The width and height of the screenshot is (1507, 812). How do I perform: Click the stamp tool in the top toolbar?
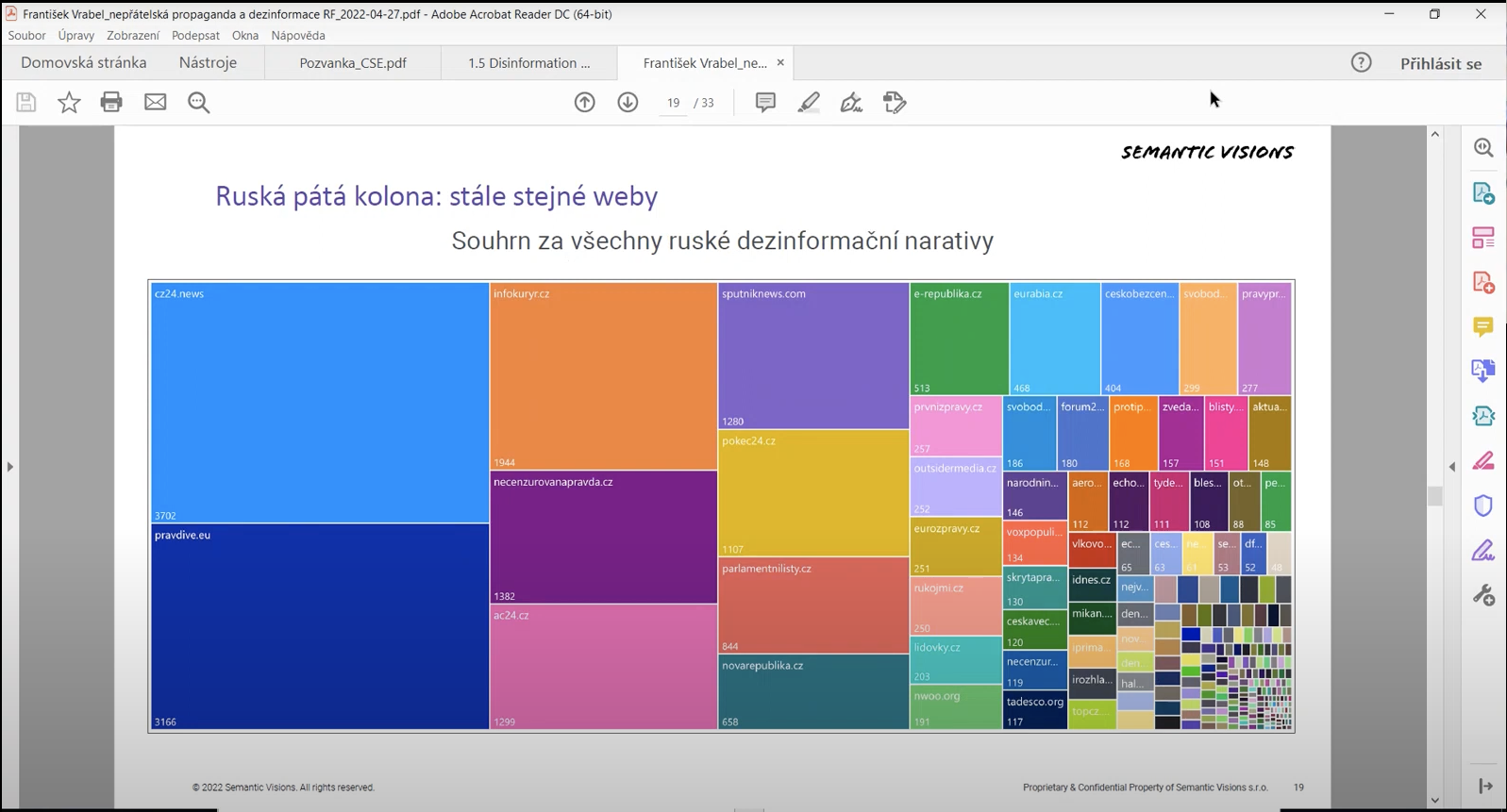tap(895, 102)
